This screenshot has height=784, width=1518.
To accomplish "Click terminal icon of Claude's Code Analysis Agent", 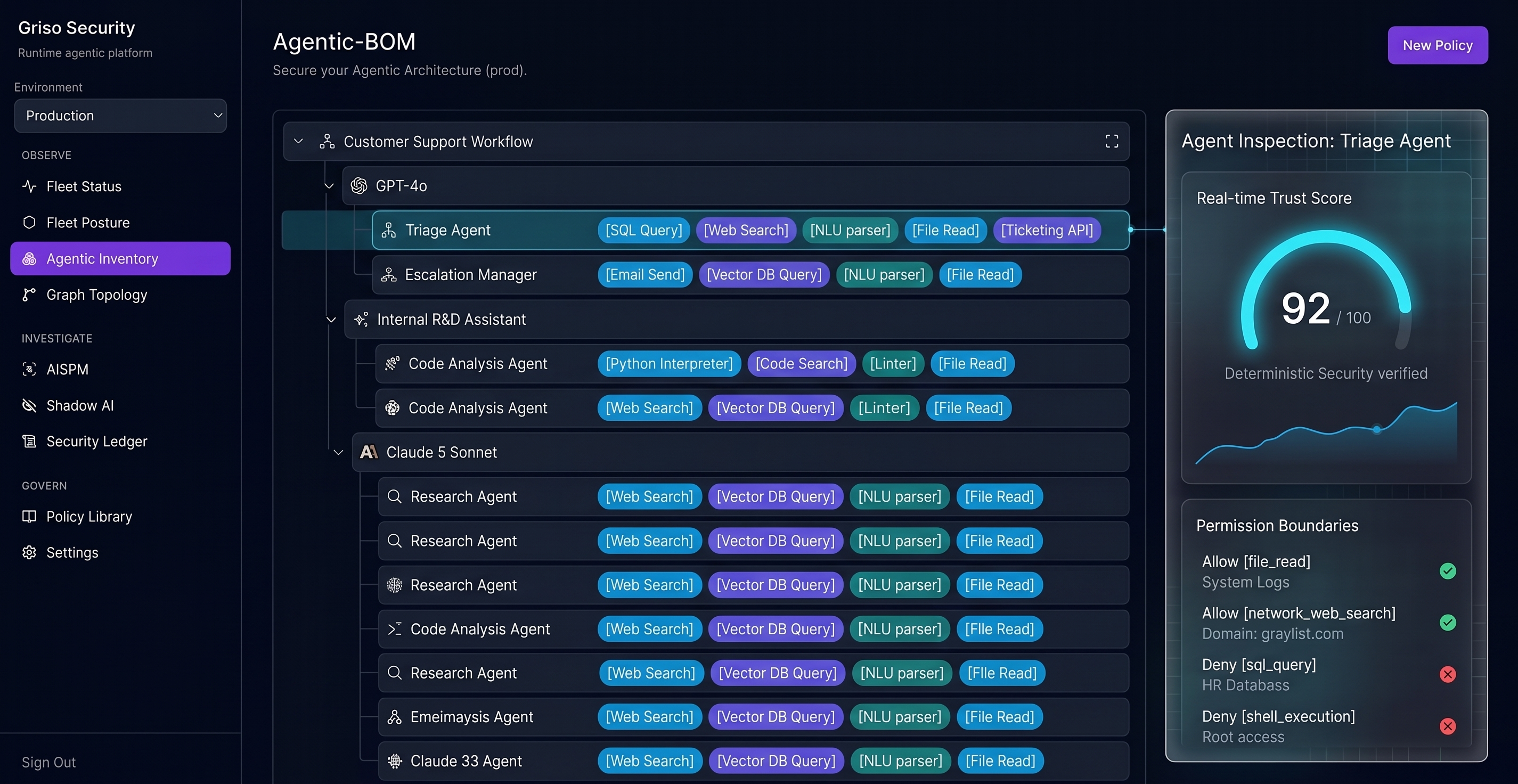I will click(394, 629).
